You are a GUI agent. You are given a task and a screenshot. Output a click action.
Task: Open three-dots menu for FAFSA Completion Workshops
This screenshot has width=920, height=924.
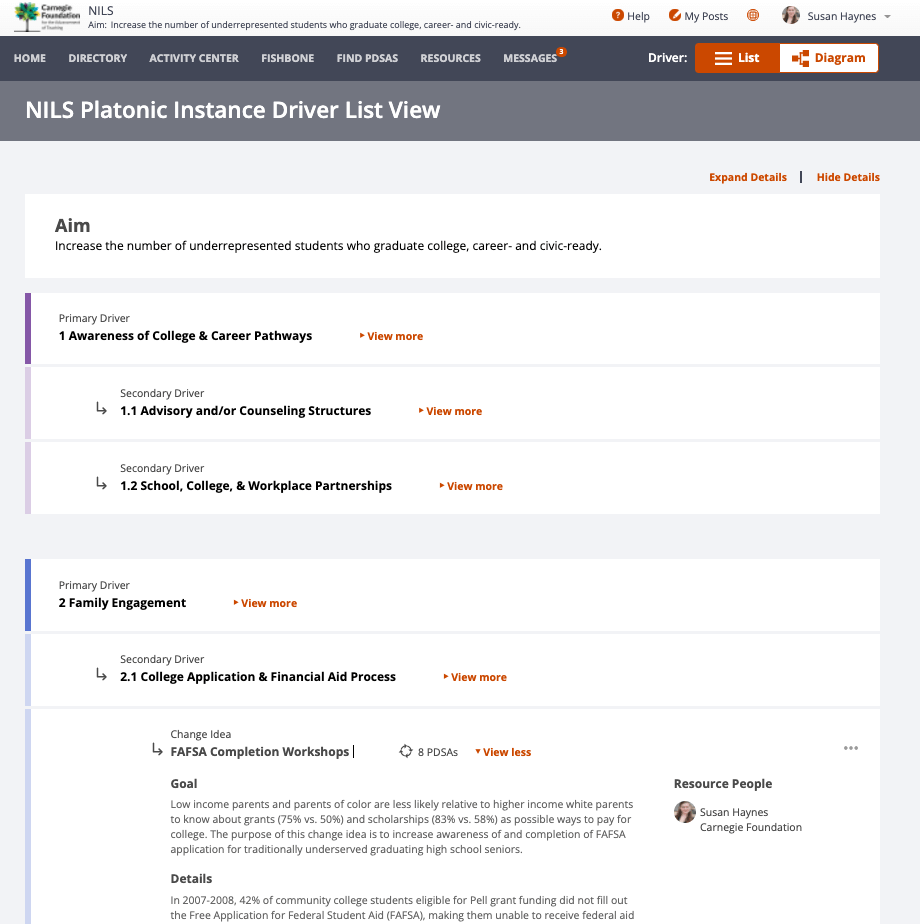pos(850,748)
